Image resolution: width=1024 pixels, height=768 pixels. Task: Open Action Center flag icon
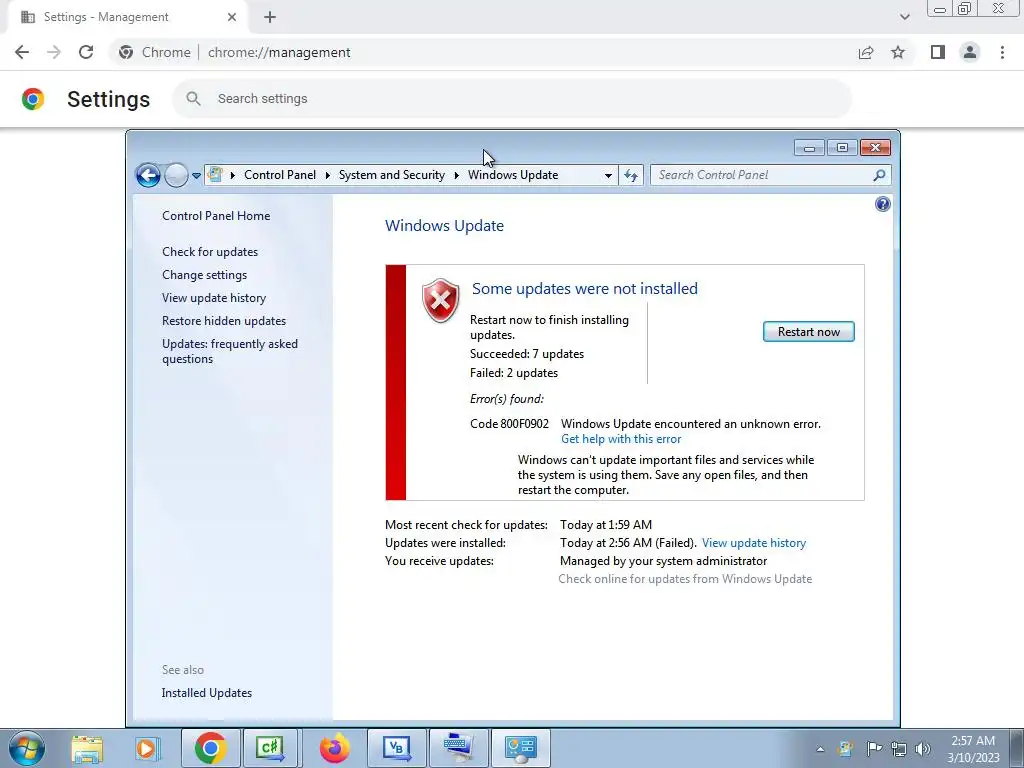(x=874, y=749)
